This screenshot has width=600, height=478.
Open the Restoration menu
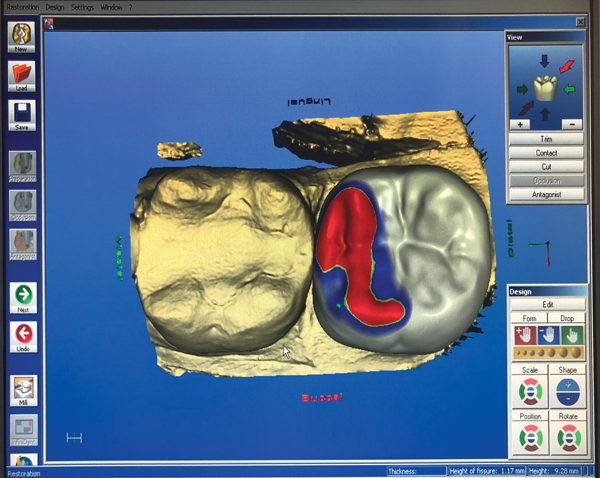[x=21, y=6]
